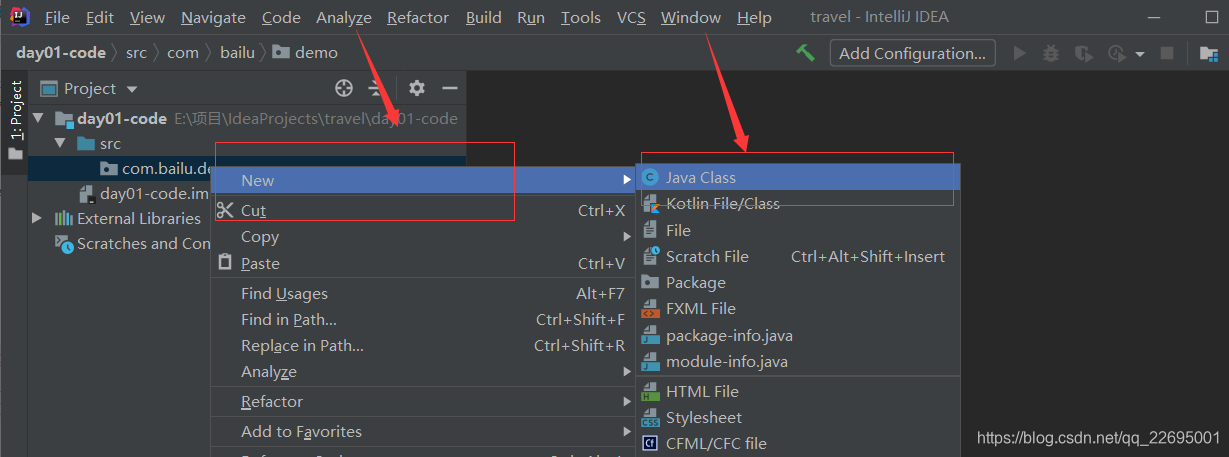
Task: Click the module-info.java file icon
Action: point(650,361)
